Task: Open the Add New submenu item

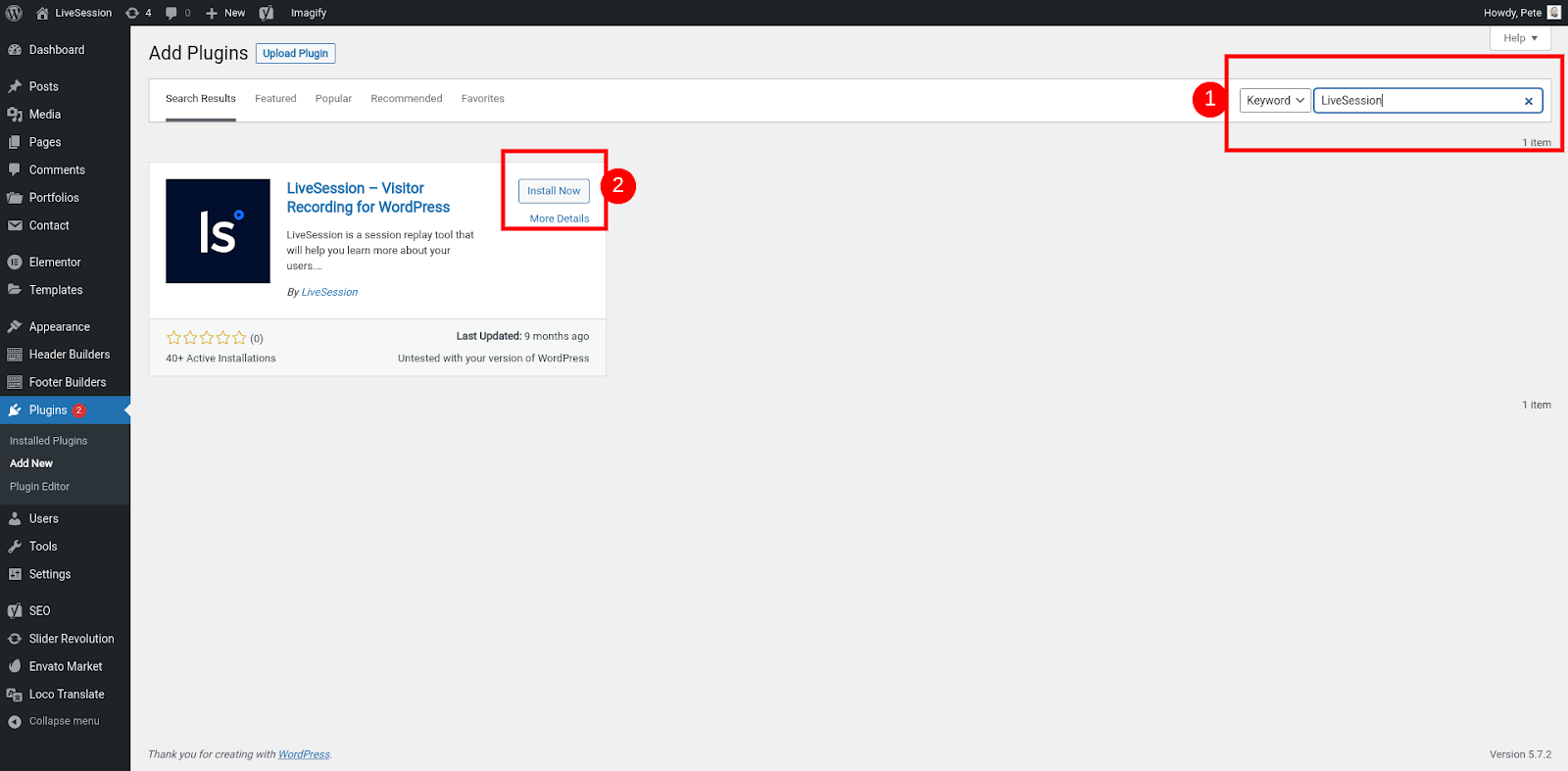Action: point(31,463)
